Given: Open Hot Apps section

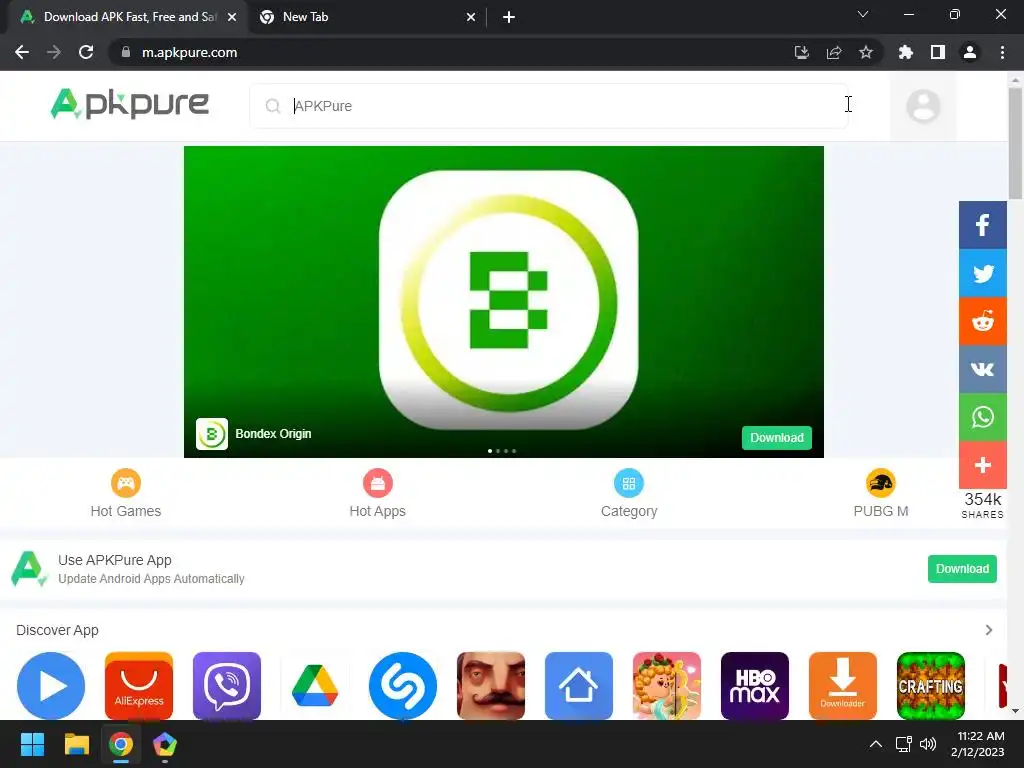Looking at the screenshot, I should [377, 494].
